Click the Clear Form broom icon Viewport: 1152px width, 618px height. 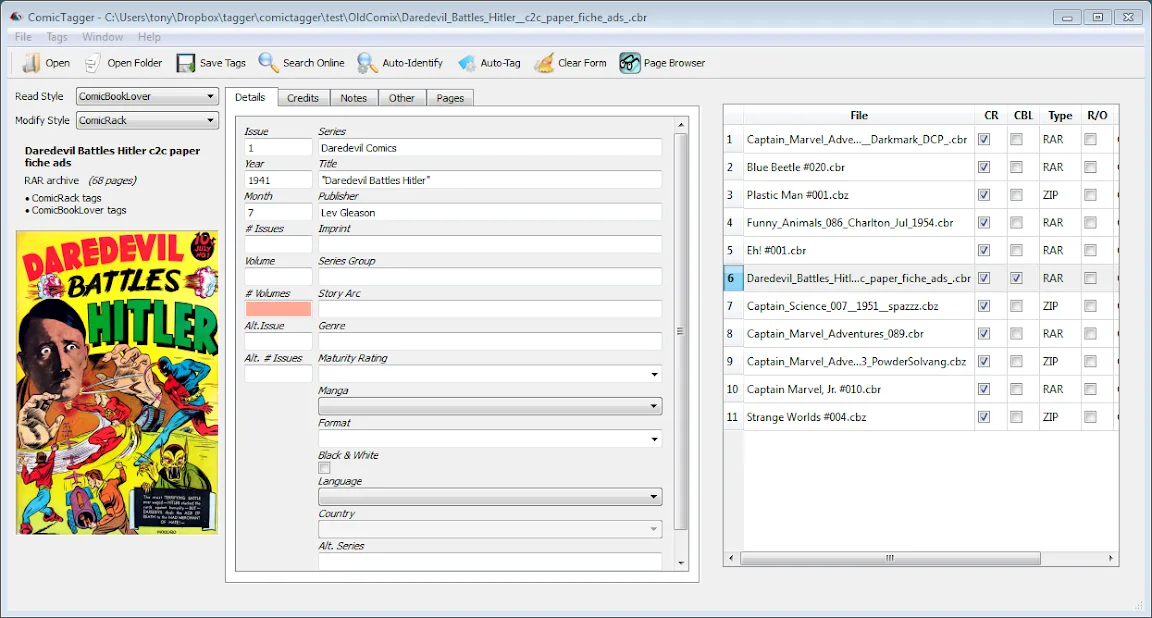click(544, 63)
